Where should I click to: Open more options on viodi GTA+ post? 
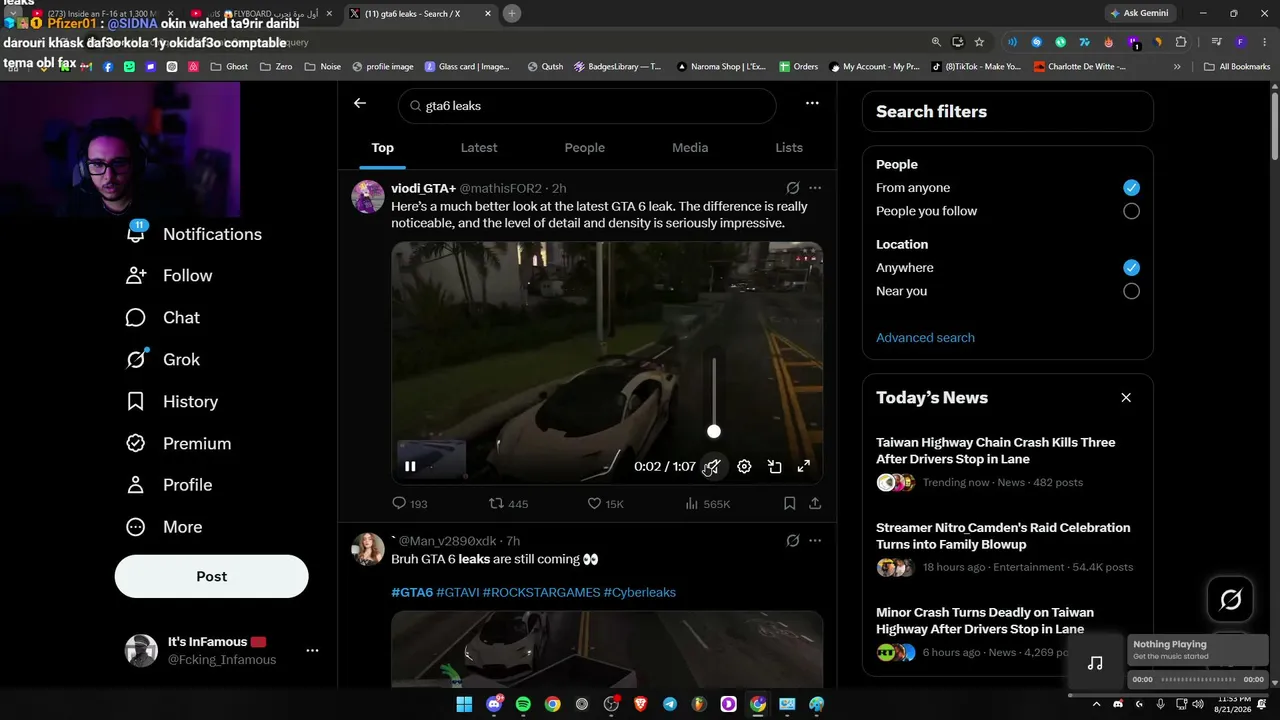815,188
